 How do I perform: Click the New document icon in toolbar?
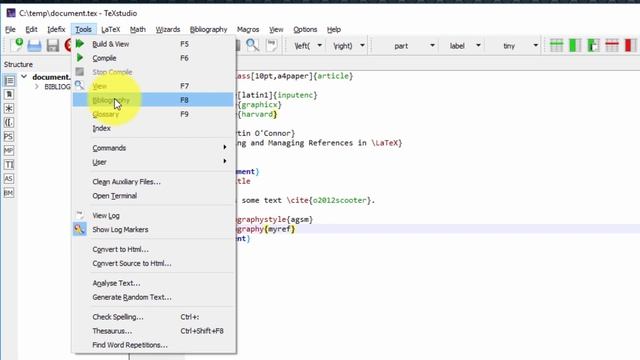pos(16,45)
